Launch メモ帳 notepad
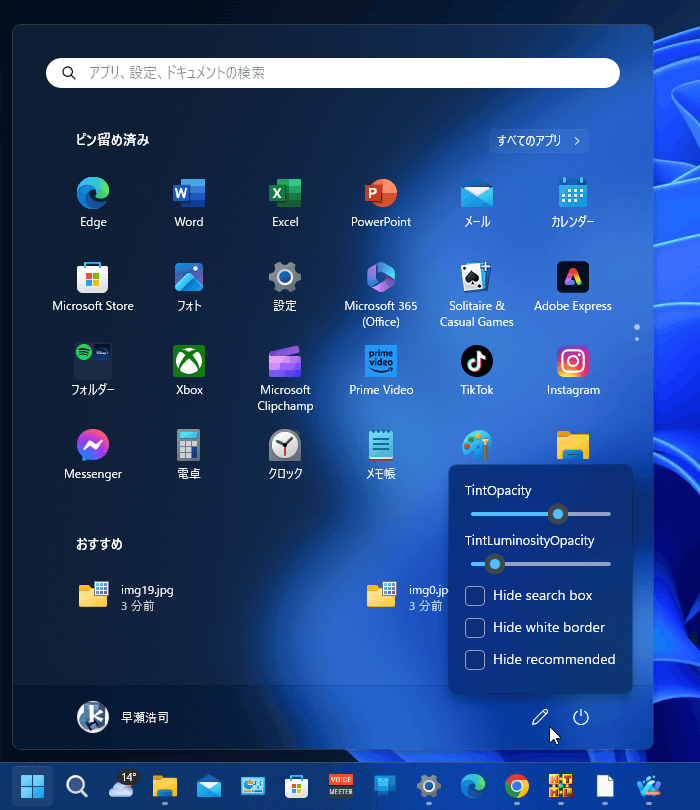The height and width of the screenshot is (810, 700). click(381, 454)
